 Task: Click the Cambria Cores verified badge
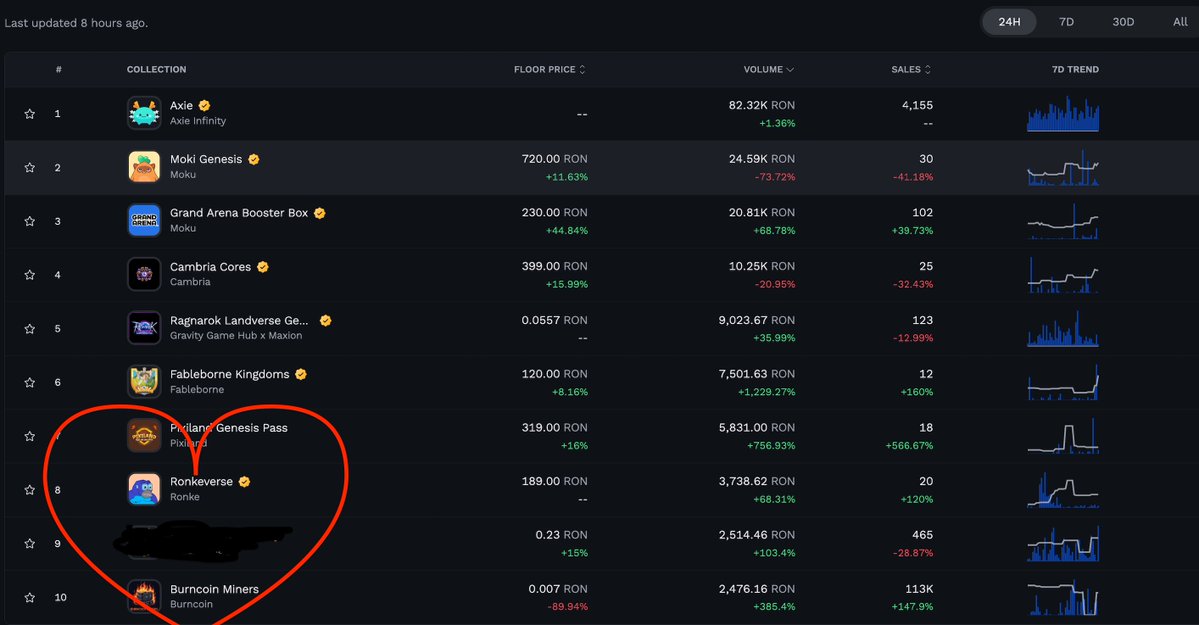click(x=263, y=267)
